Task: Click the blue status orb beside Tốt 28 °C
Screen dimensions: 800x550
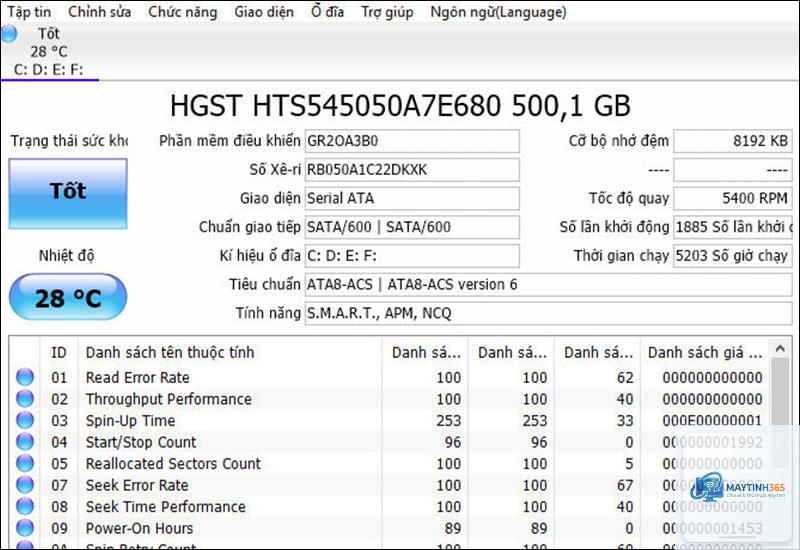Action: (x=9, y=34)
